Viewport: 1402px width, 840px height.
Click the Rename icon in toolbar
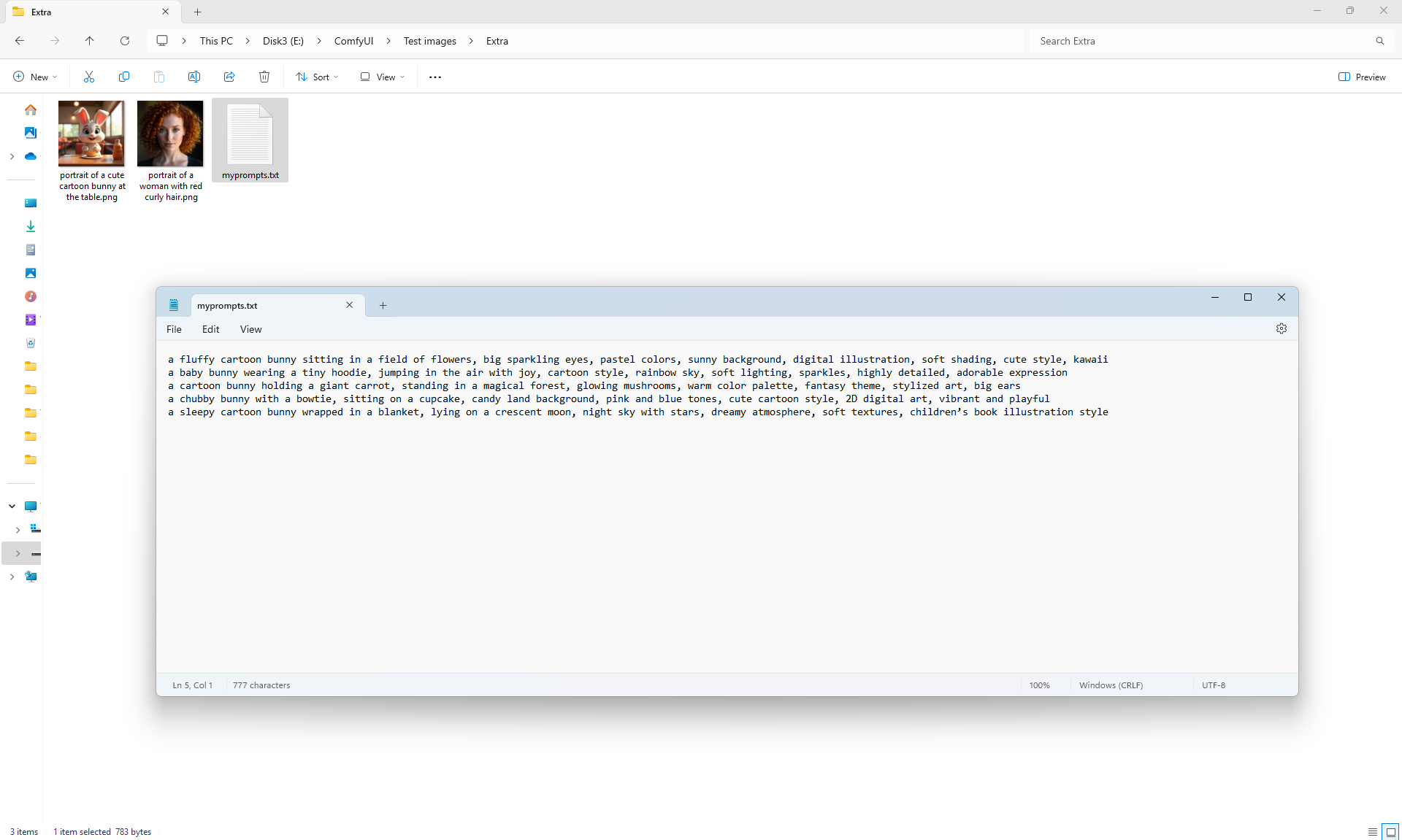194,77
